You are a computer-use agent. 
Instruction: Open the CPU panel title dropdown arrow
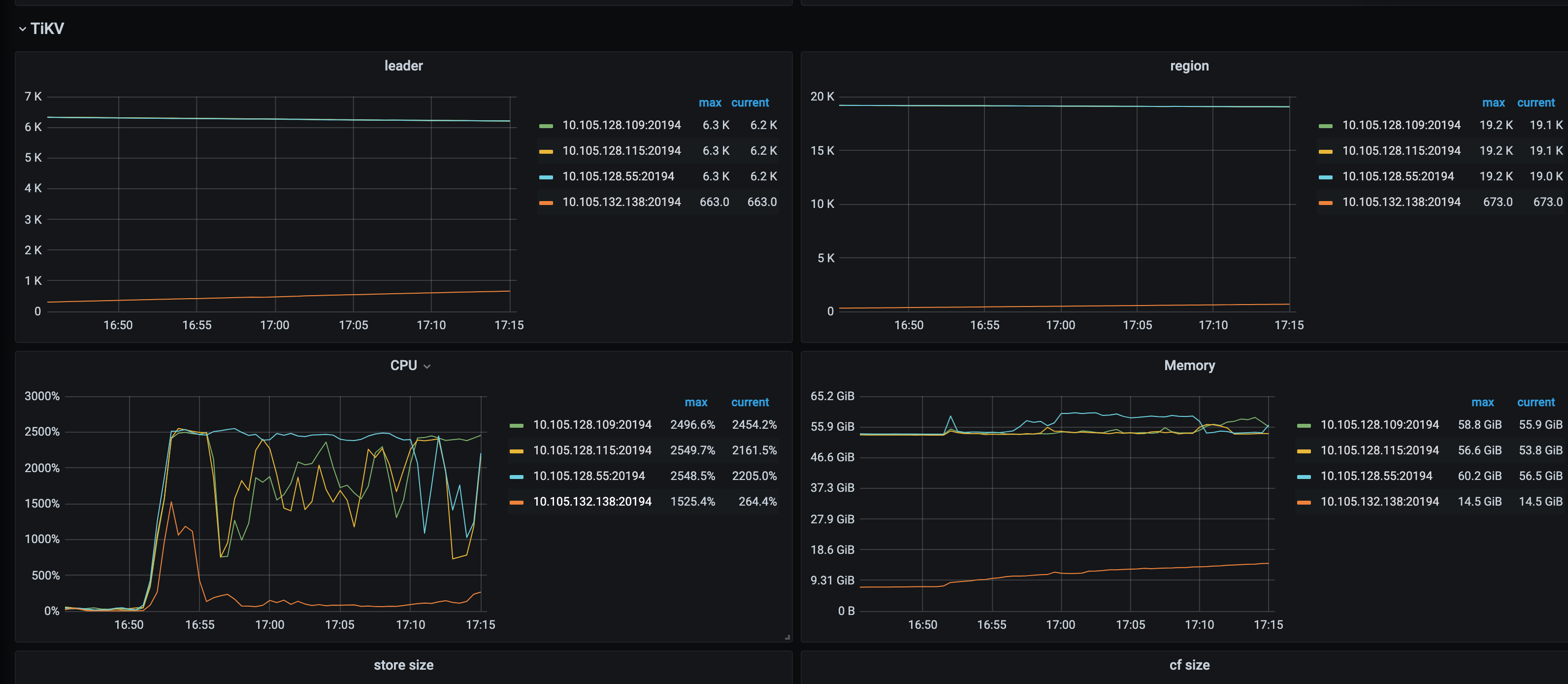(426, 366)
